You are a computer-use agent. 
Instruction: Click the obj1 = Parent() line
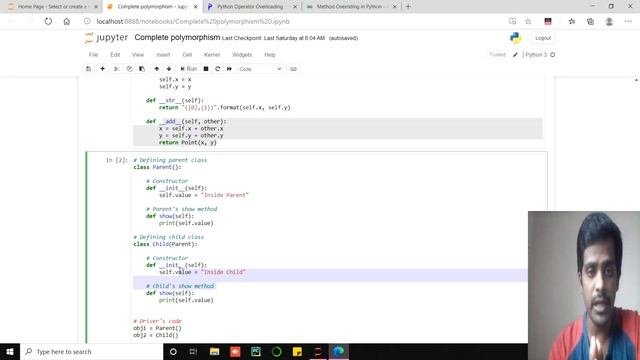[157, 328]
